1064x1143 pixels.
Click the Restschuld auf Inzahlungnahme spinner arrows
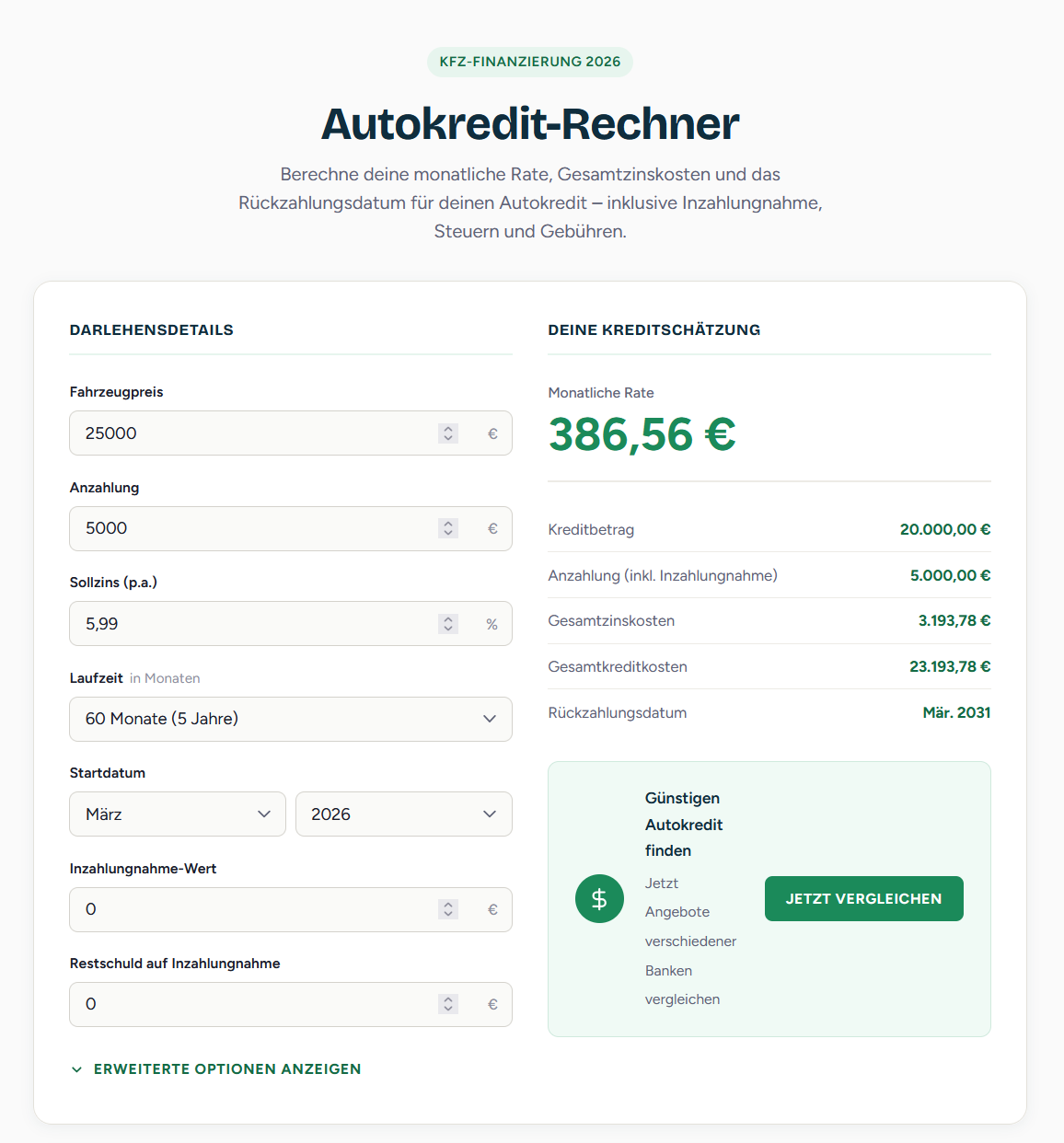pos(448,1004)
